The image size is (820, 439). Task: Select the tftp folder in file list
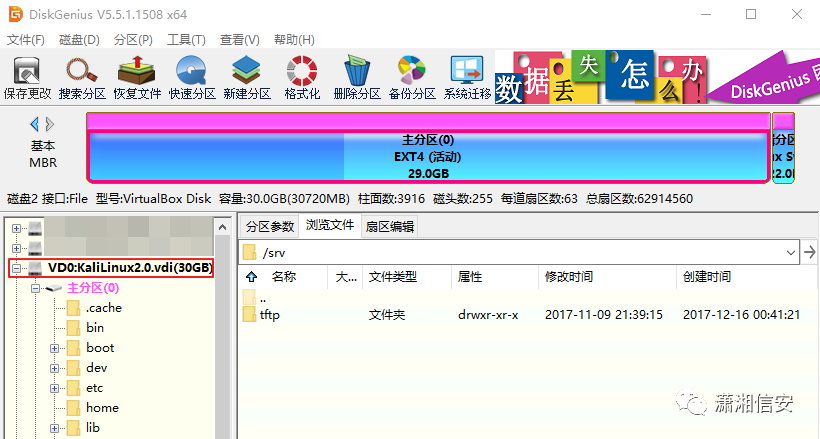[269, 315]
